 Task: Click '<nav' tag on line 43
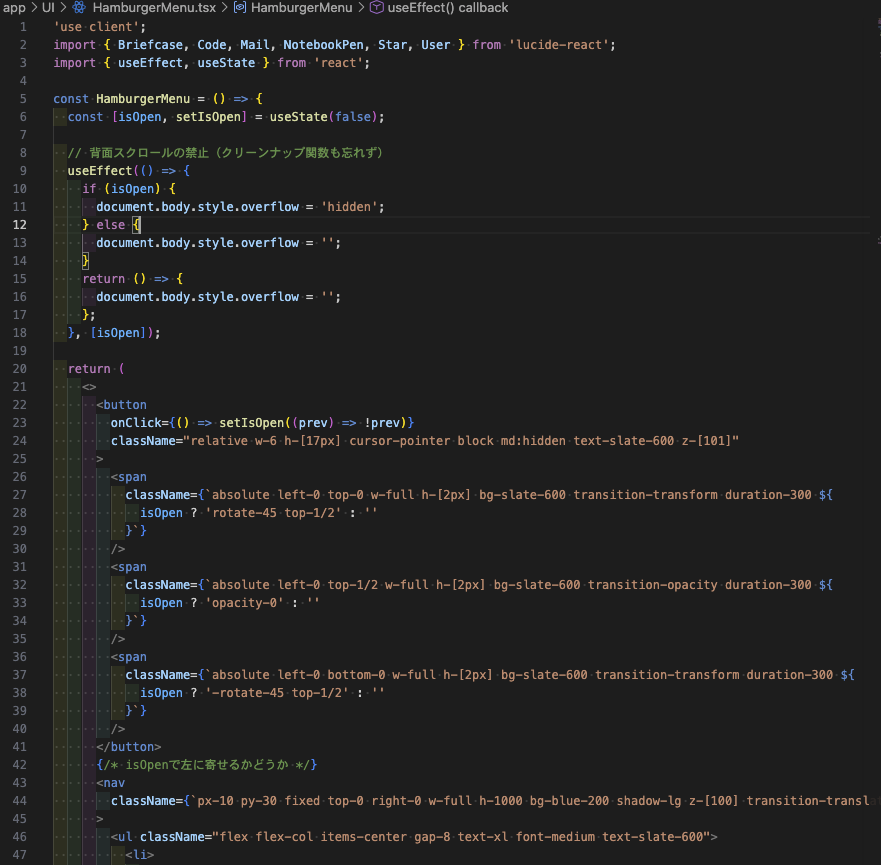point(111,782)
